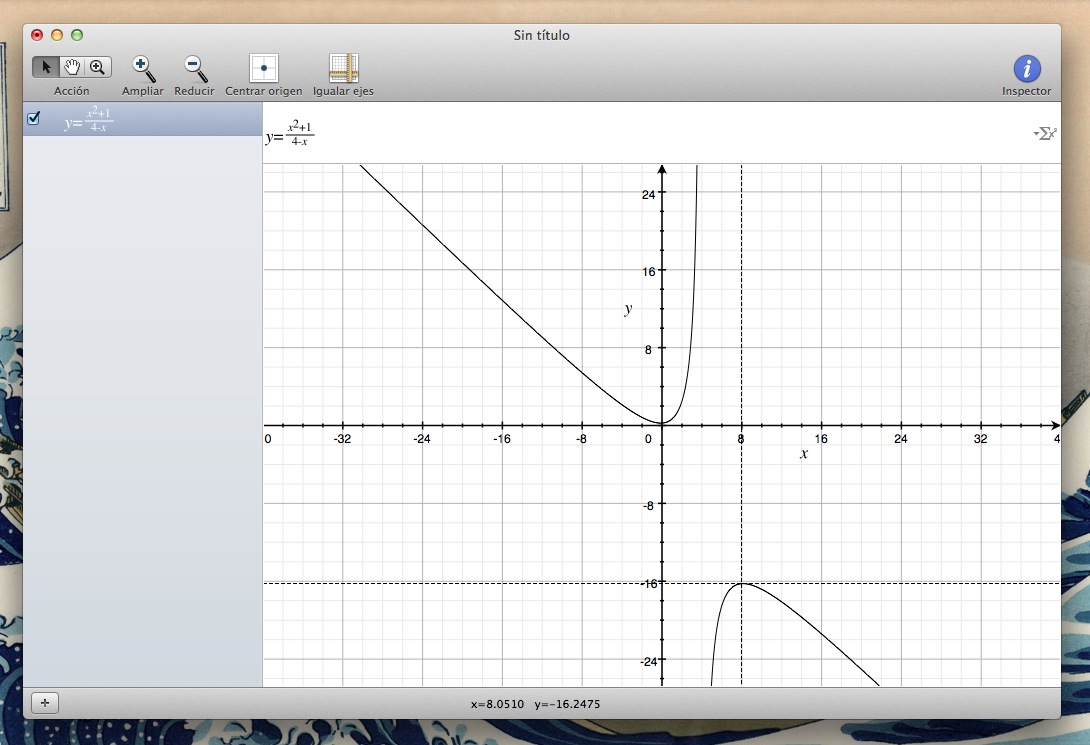Add a new equation with the plus button
1090x745 pixels.
pyautogui.click(x=44, y=702)
